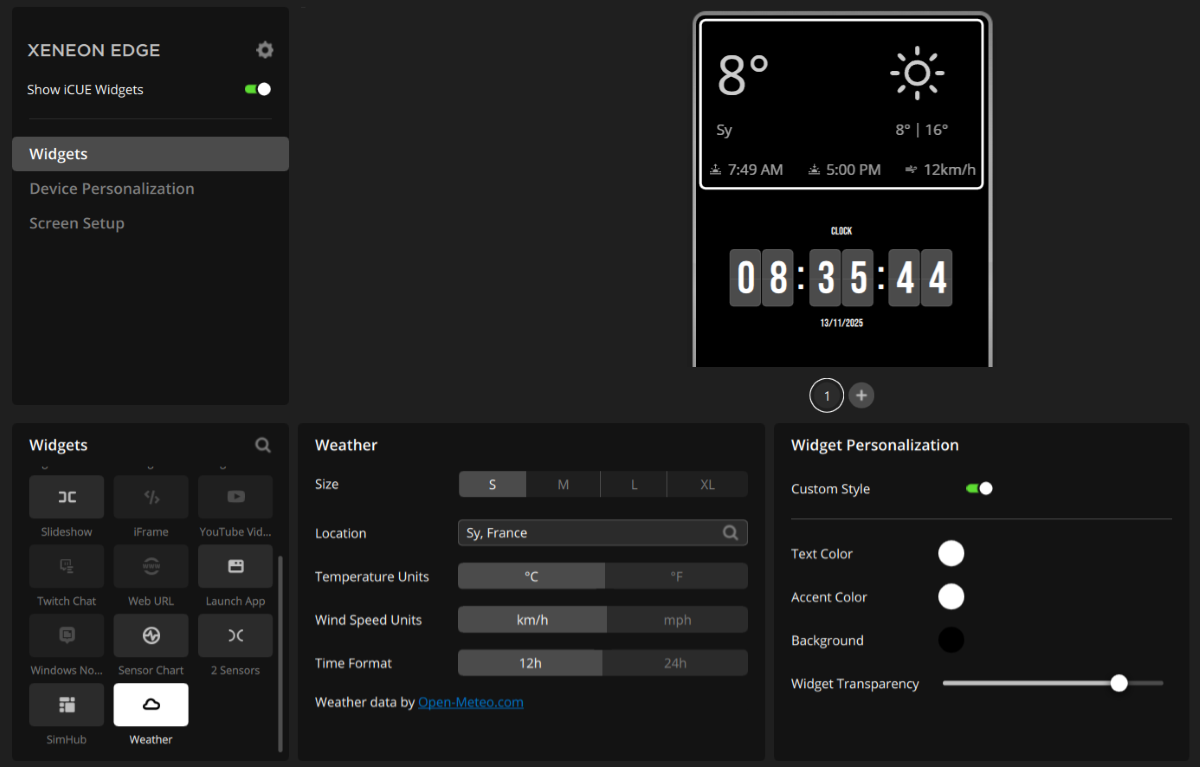The height and width of the screenshot is (767, 1200).
Task: Toggle Show iCUE Widgets off
Action: 257,89
